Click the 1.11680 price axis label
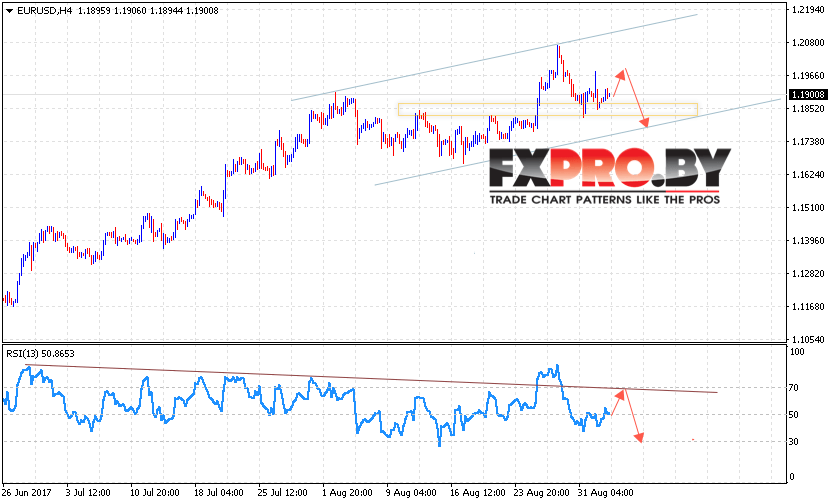This screenshot has height=504, width=829. [x=808, y=307]
